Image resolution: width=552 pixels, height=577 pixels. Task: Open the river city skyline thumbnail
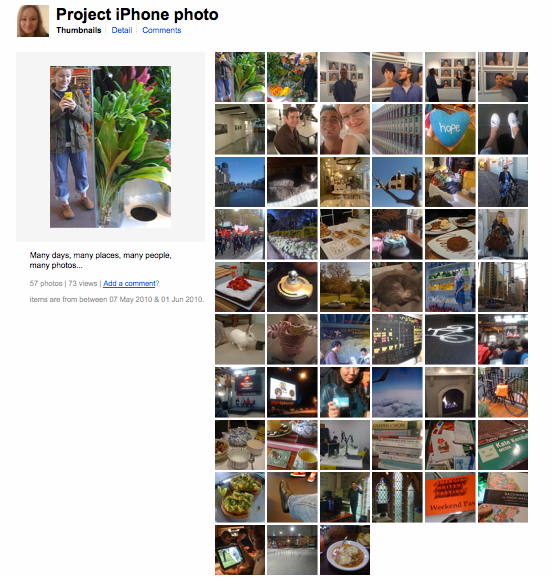coord(240,182)
